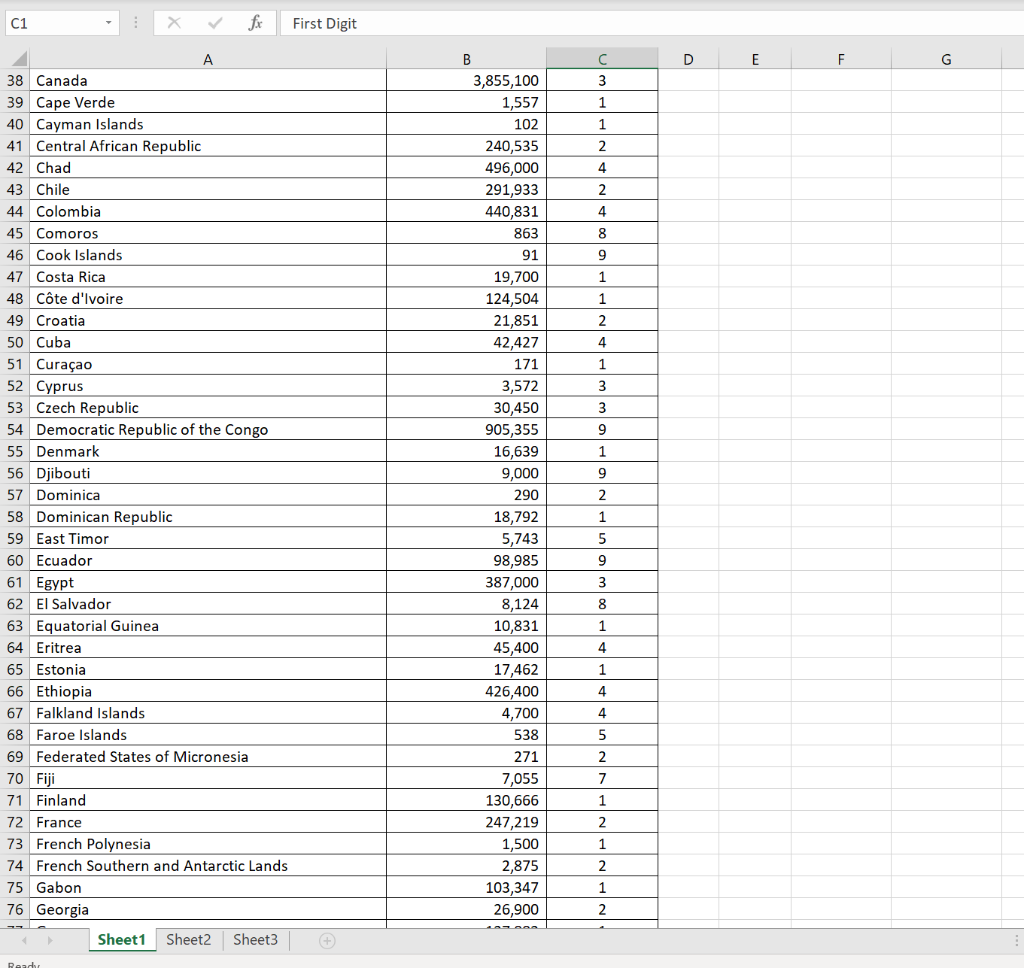This screenshot has width=1024, height=968.
Task: Click the Add Sheet plus icon
Action: (x=328, y=939)
